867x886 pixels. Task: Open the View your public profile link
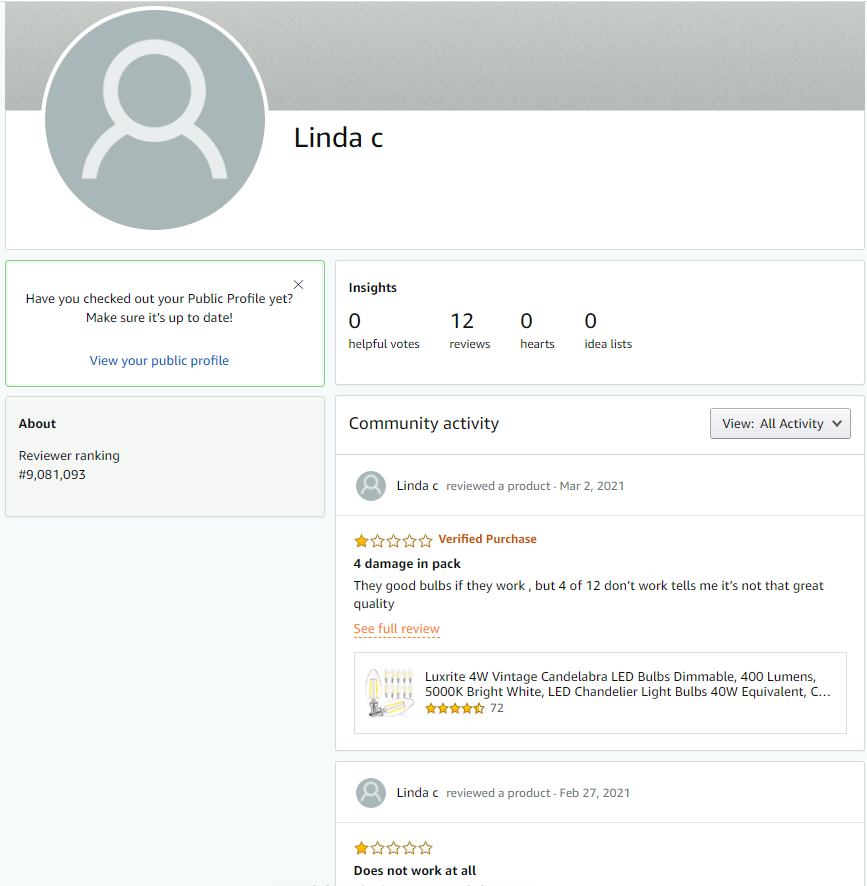click(159, 361)
